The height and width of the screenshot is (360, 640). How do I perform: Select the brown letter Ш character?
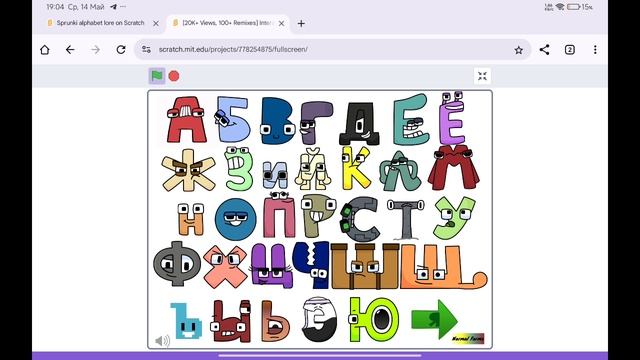point(365,267)
